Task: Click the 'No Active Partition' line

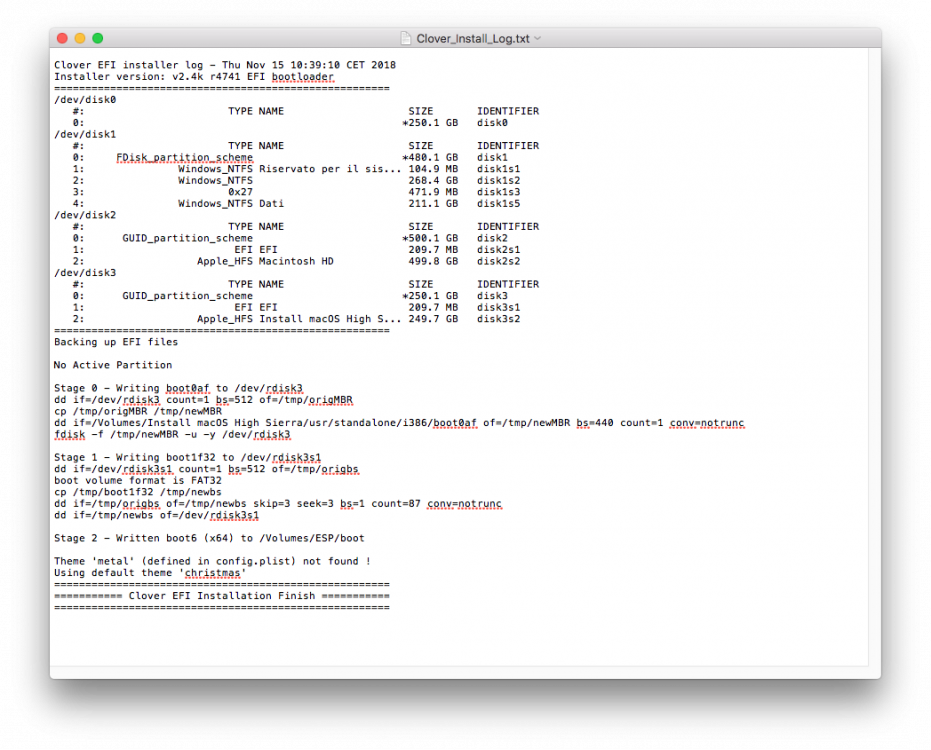Action: coord(113,365)
